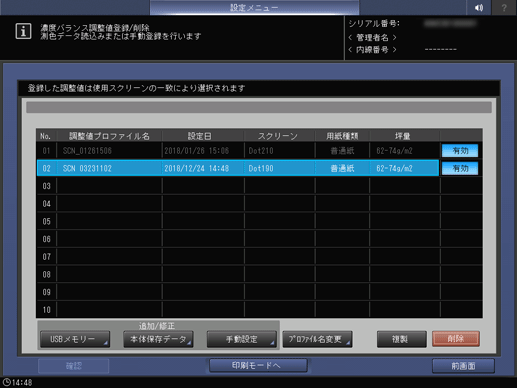
Task: Open プロファイル名変更 rename dialog
Action: [x=317, y=339]
